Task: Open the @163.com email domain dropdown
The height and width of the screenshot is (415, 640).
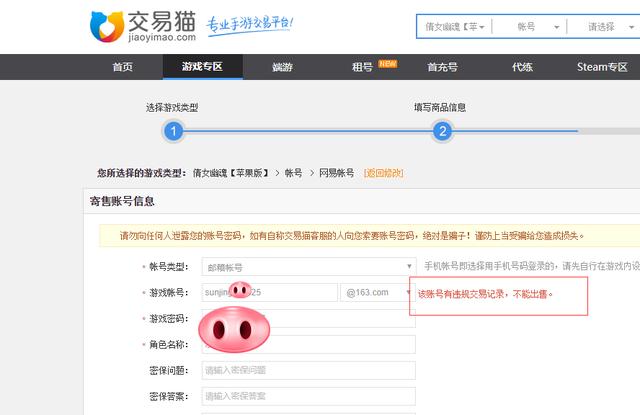Action: (378, 292)
